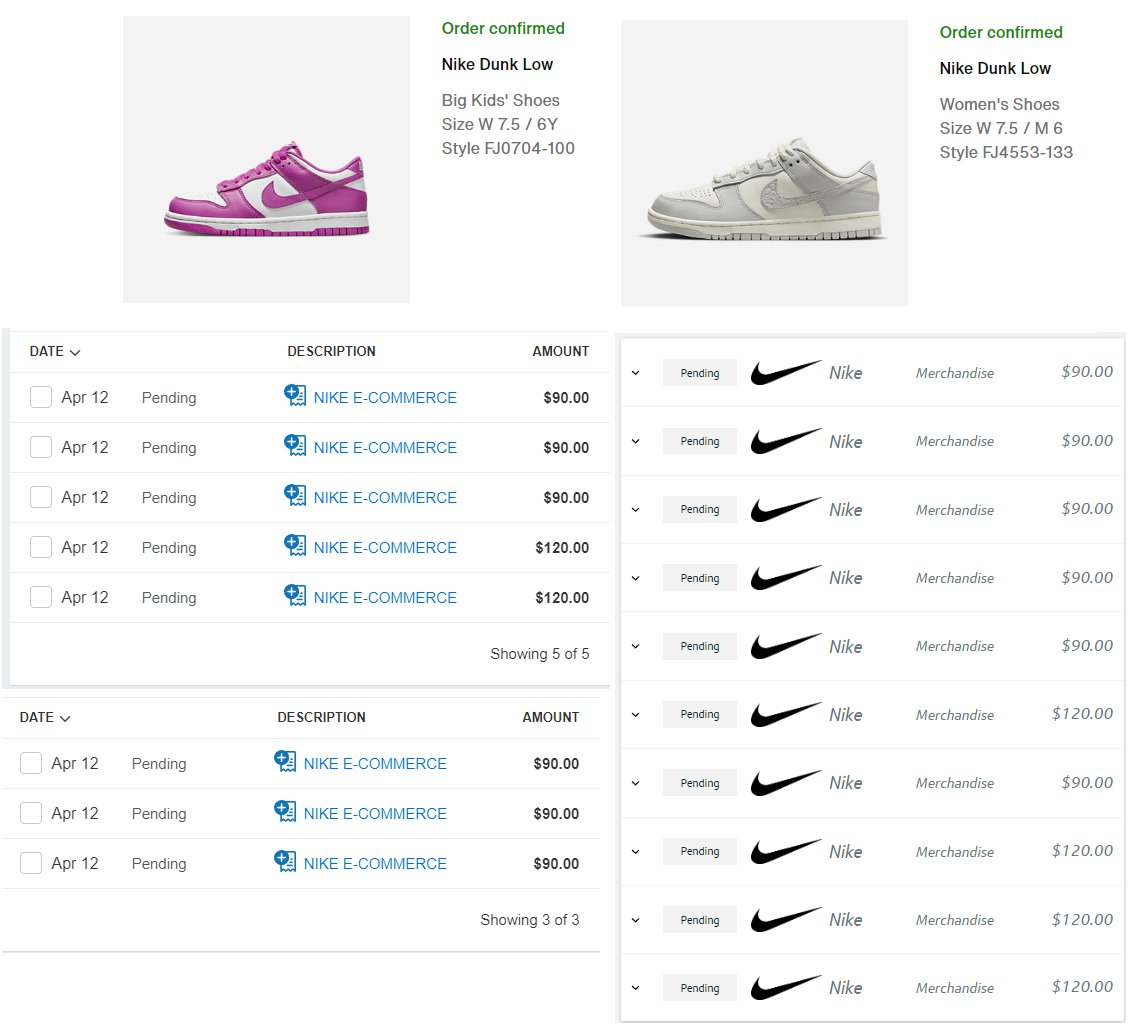This screenshot has width=1135, height=1027.
Task: Tick the first $120.00 row checkbox in the five-row table
Action: pyautogui.click(x=41, y=547)
